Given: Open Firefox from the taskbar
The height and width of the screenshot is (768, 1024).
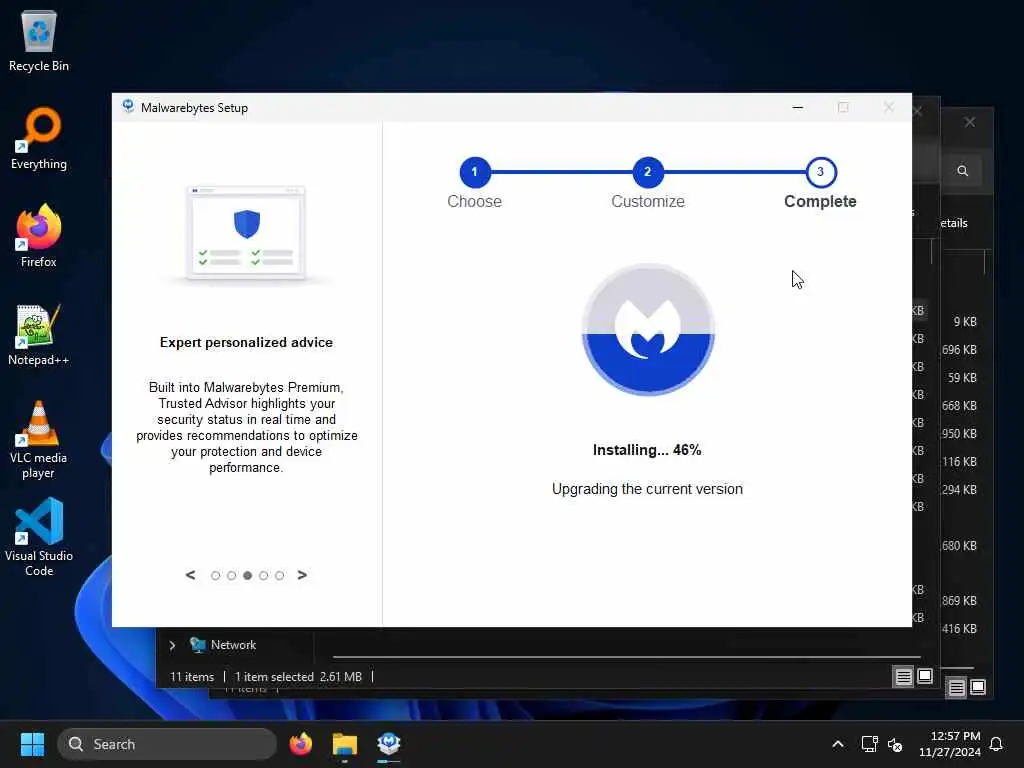Looking at the screenshot, I should pyautogui.click(x=301, y=744).
